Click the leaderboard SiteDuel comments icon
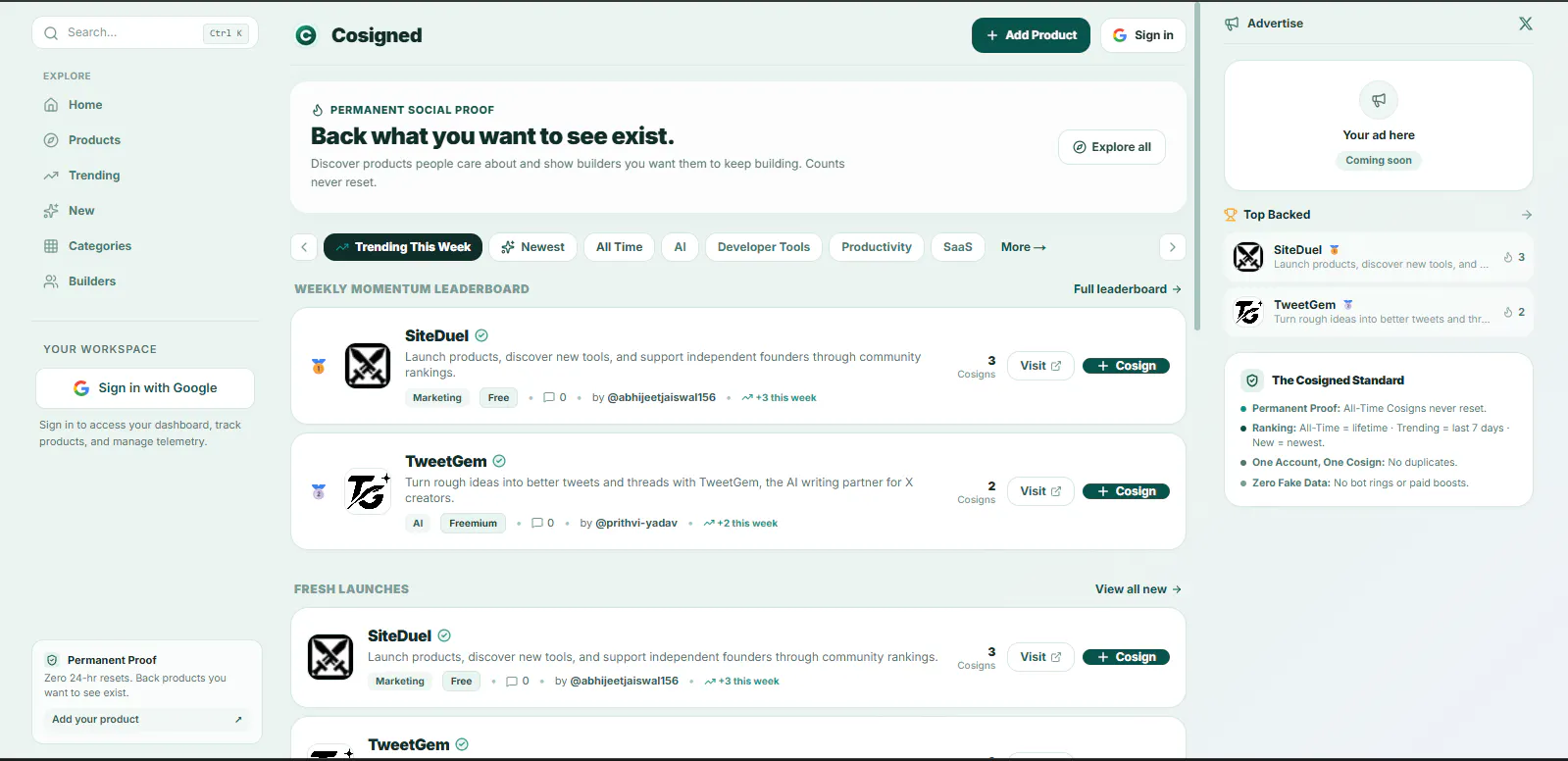The image size is (1568, 761). [x=549, y=398]
